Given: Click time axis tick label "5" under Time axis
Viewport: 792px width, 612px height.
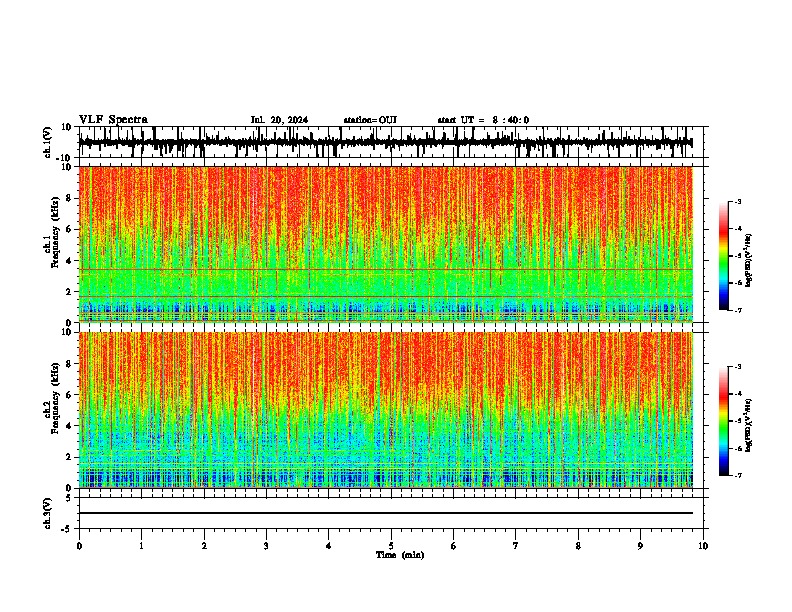Looking at the screenshot, I should 391,546.
